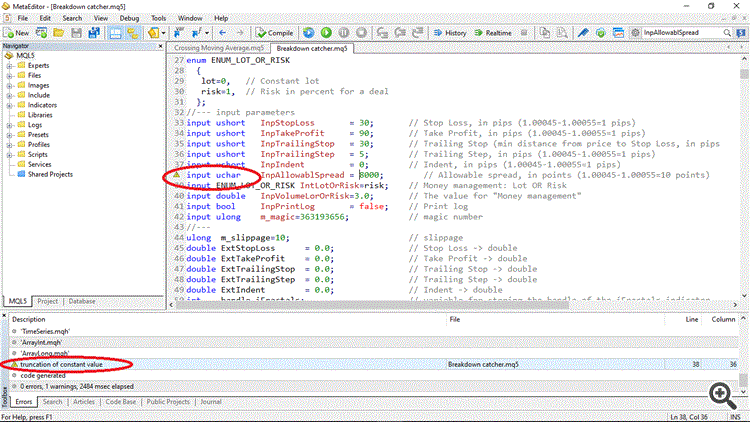Navigate back with the blue left arrow
This screenshot has width=750, height=422.
click(222, 33)
